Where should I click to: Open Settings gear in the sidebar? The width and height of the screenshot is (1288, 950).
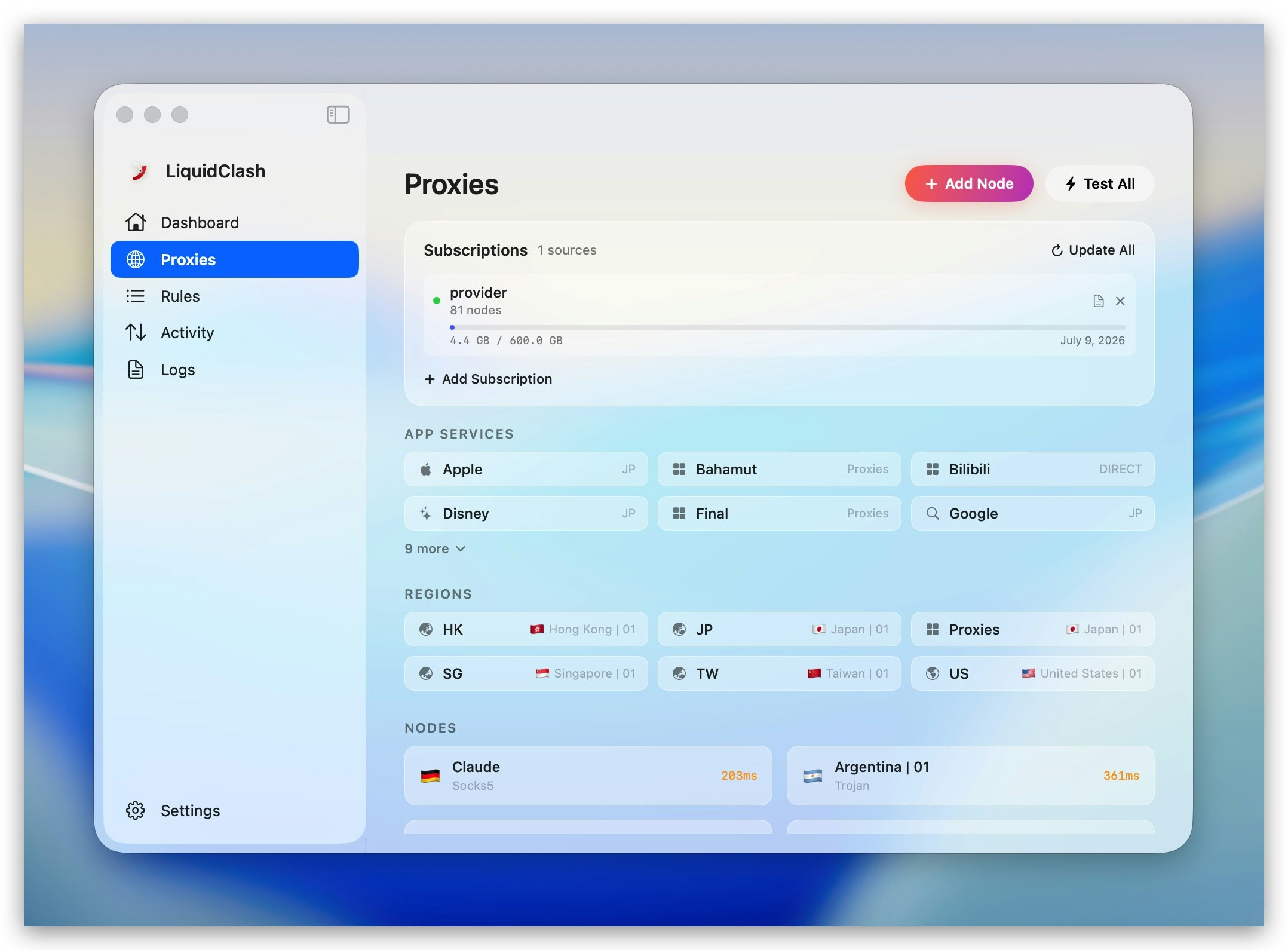(x=136, y=810)
